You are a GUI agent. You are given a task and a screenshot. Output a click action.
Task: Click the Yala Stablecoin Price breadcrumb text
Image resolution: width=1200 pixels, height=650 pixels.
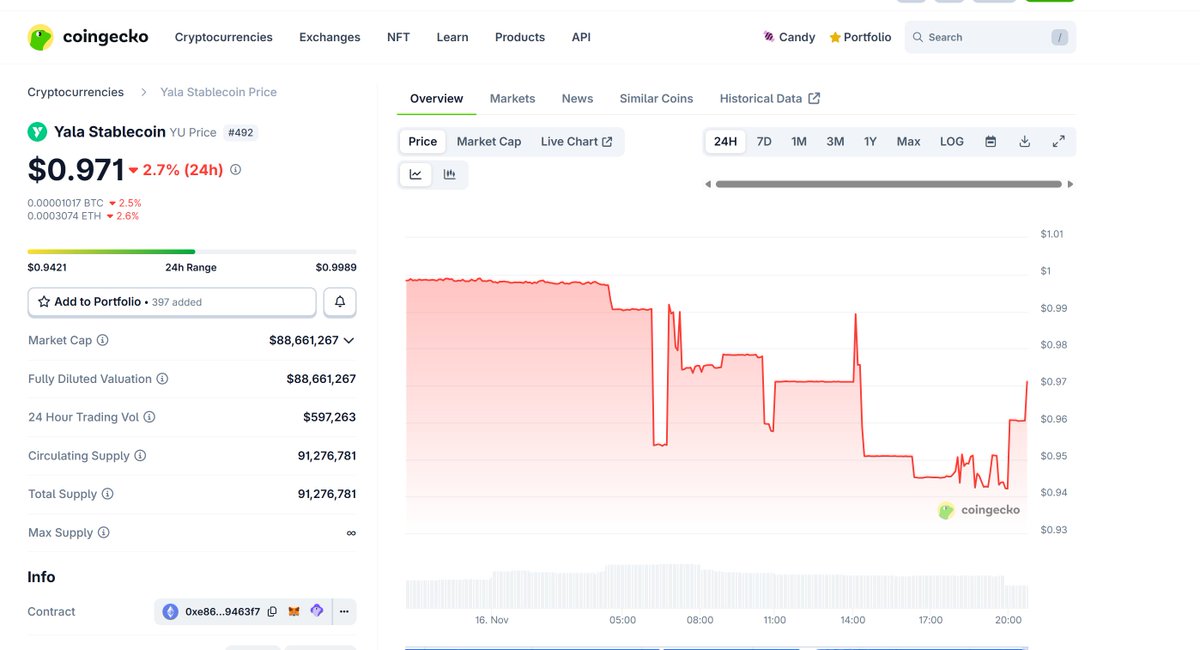click(218, 92)
